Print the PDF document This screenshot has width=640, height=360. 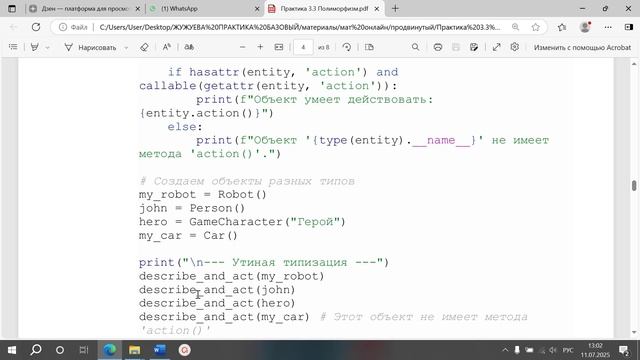click(438, 47)
